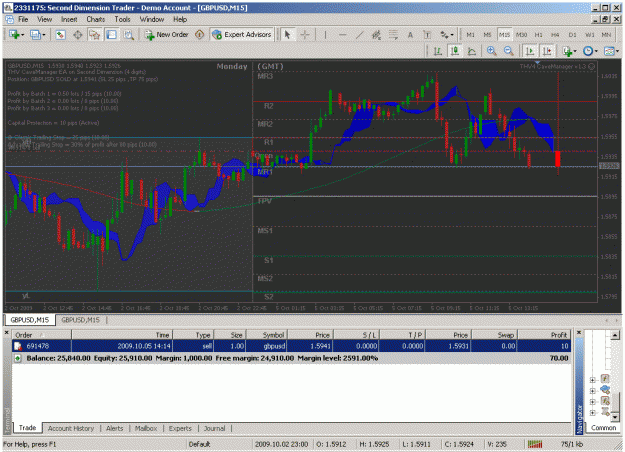Open the Market Watch icon

[60, 35]
